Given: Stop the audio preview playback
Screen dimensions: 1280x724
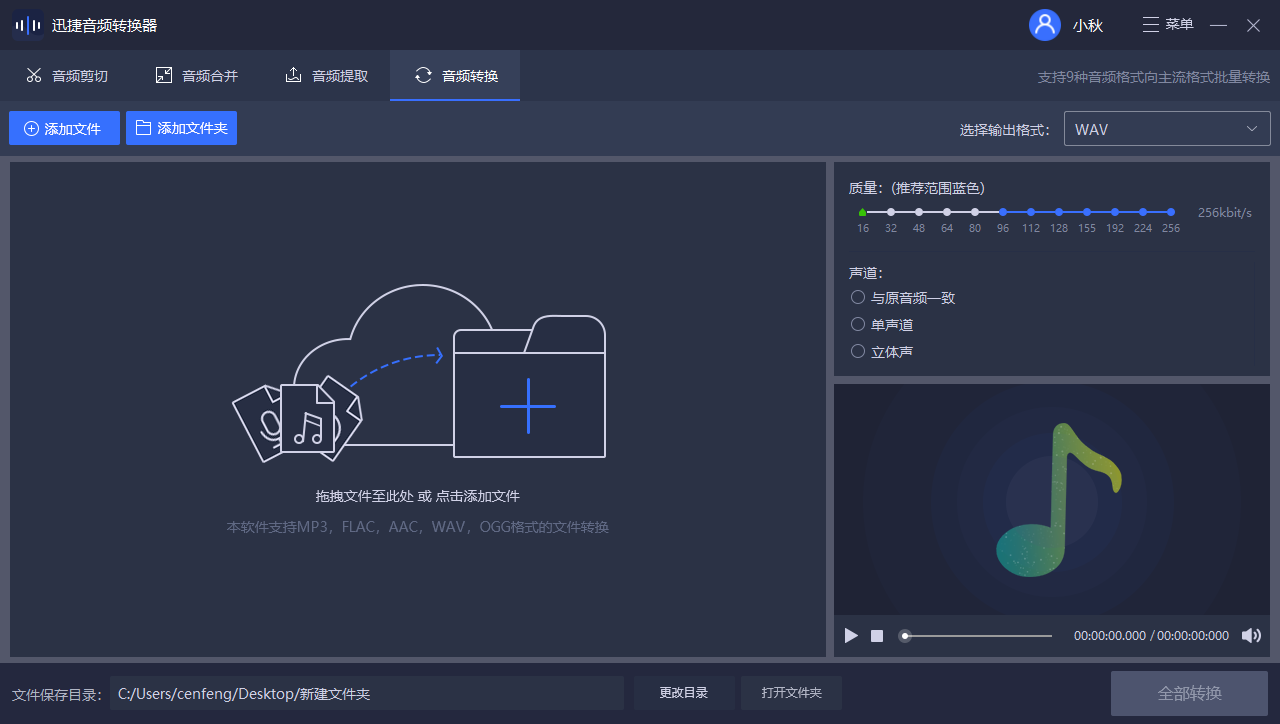Looking at the screenshot, I should click(x=877, y=636).
